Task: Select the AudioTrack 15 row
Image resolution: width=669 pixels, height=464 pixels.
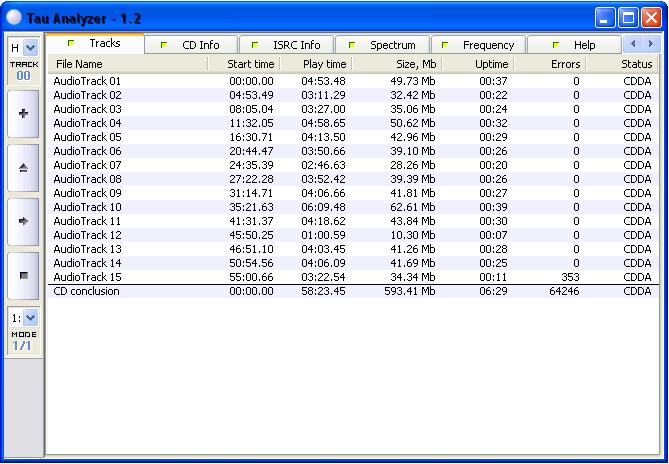Action: click(353, 277)
